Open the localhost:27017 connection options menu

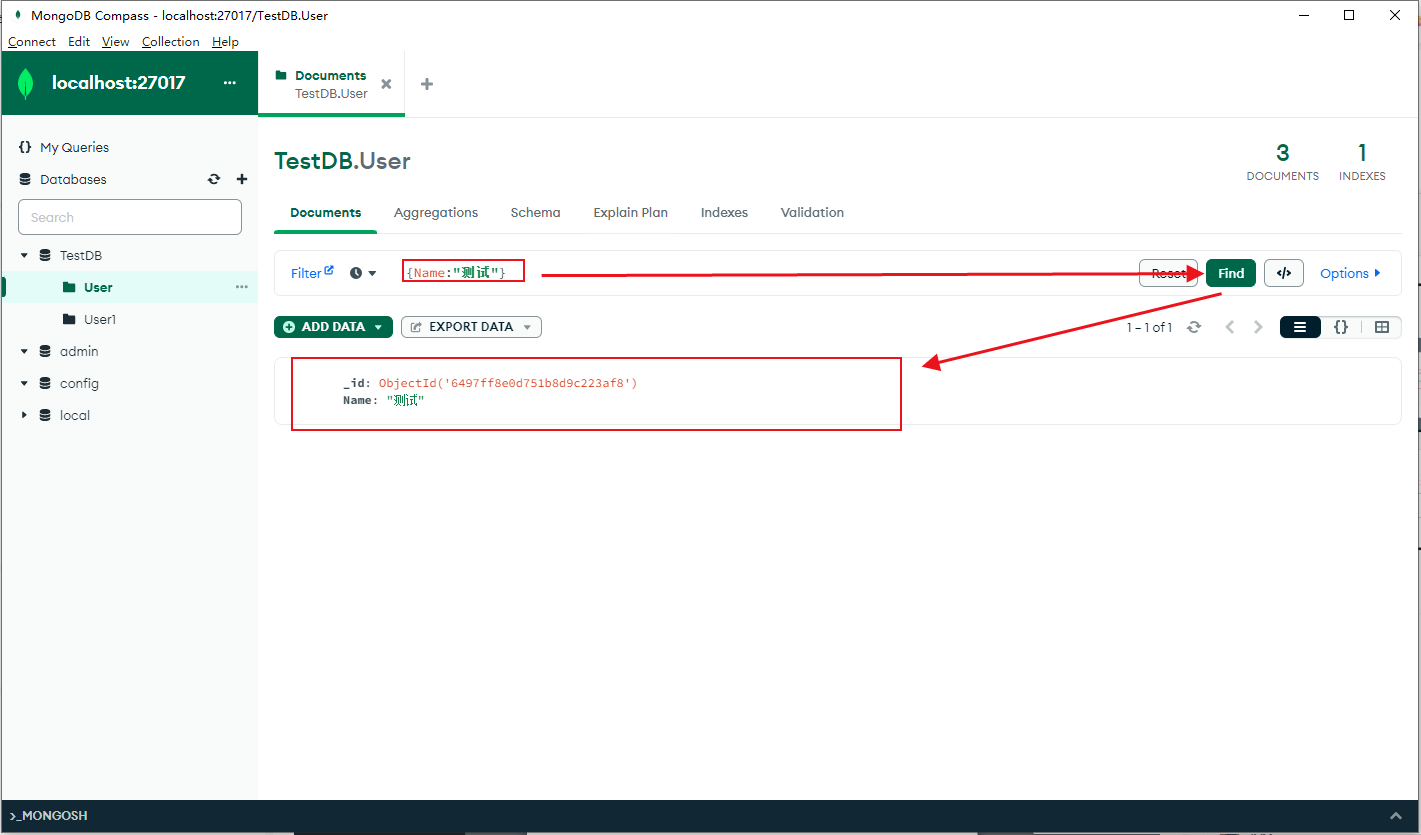click(x=229, y=83)
